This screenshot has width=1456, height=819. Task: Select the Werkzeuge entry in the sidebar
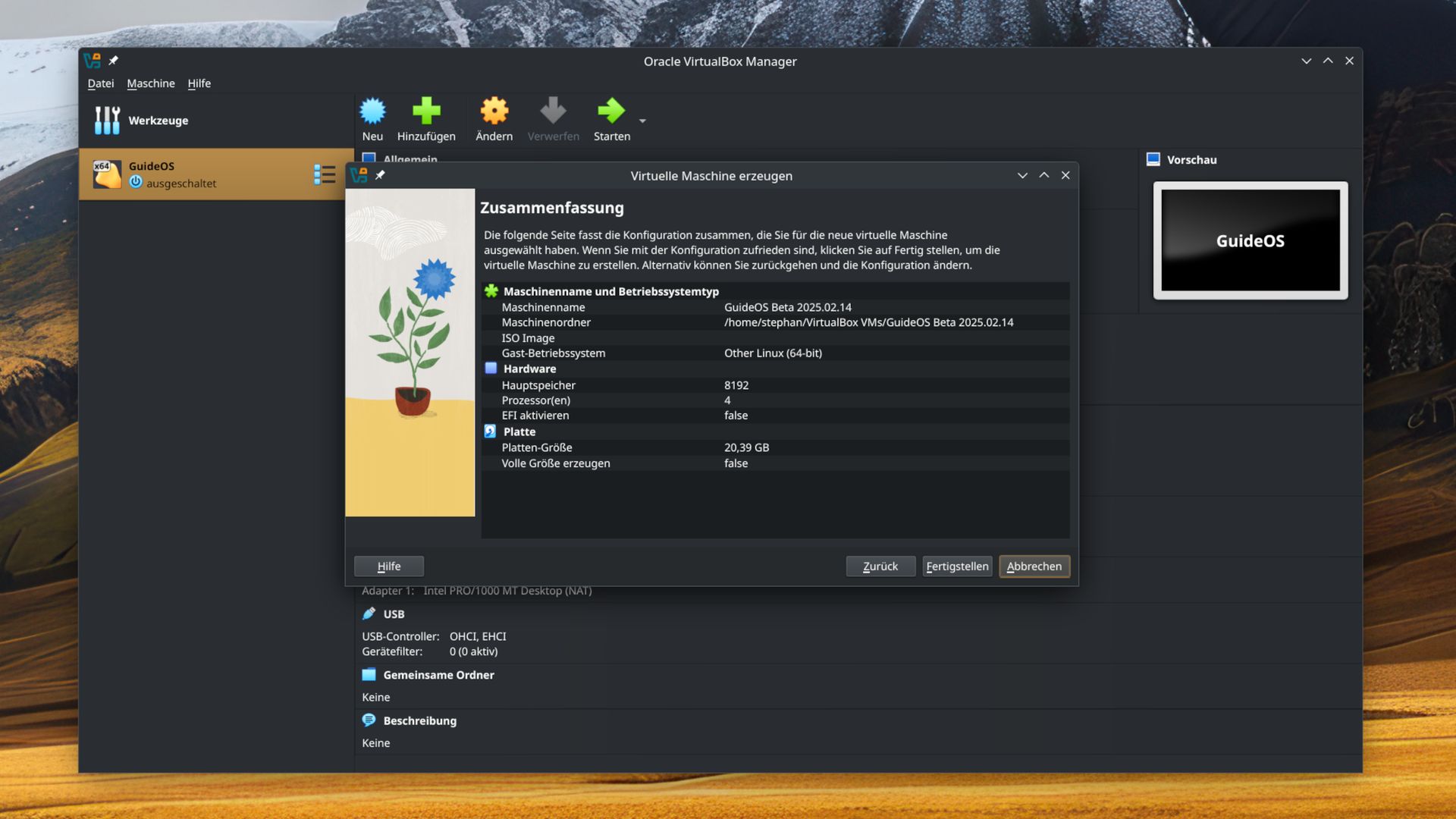(216, 121)
